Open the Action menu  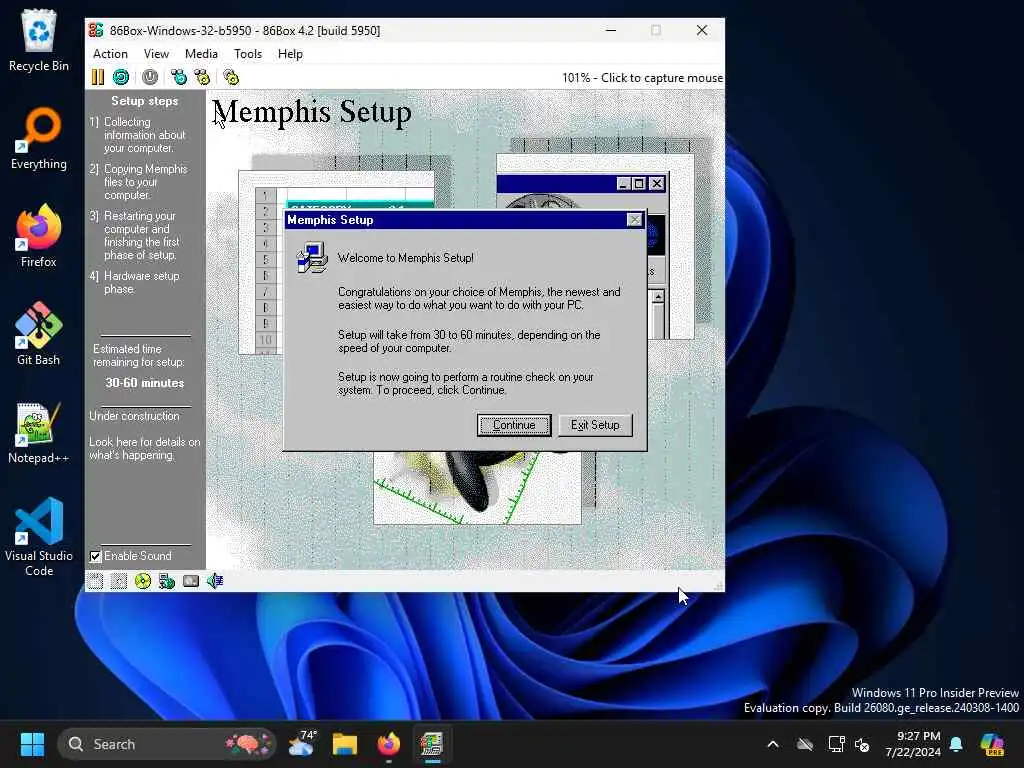110,54
